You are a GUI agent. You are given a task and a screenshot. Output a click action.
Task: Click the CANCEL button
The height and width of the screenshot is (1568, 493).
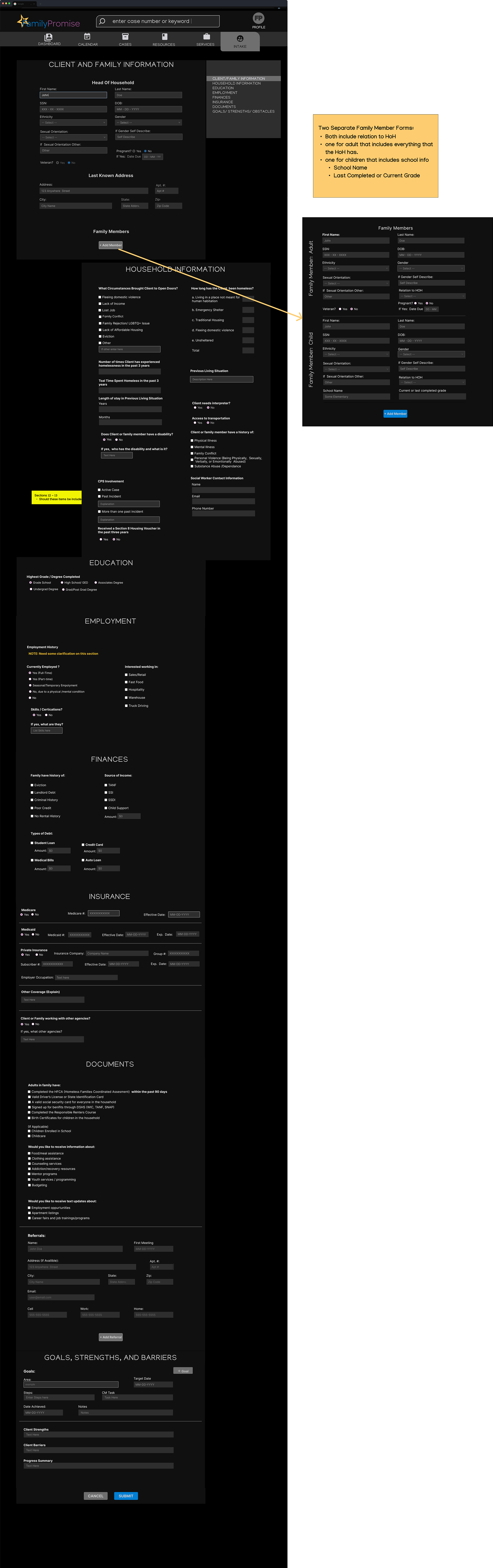coord(96,1496)
